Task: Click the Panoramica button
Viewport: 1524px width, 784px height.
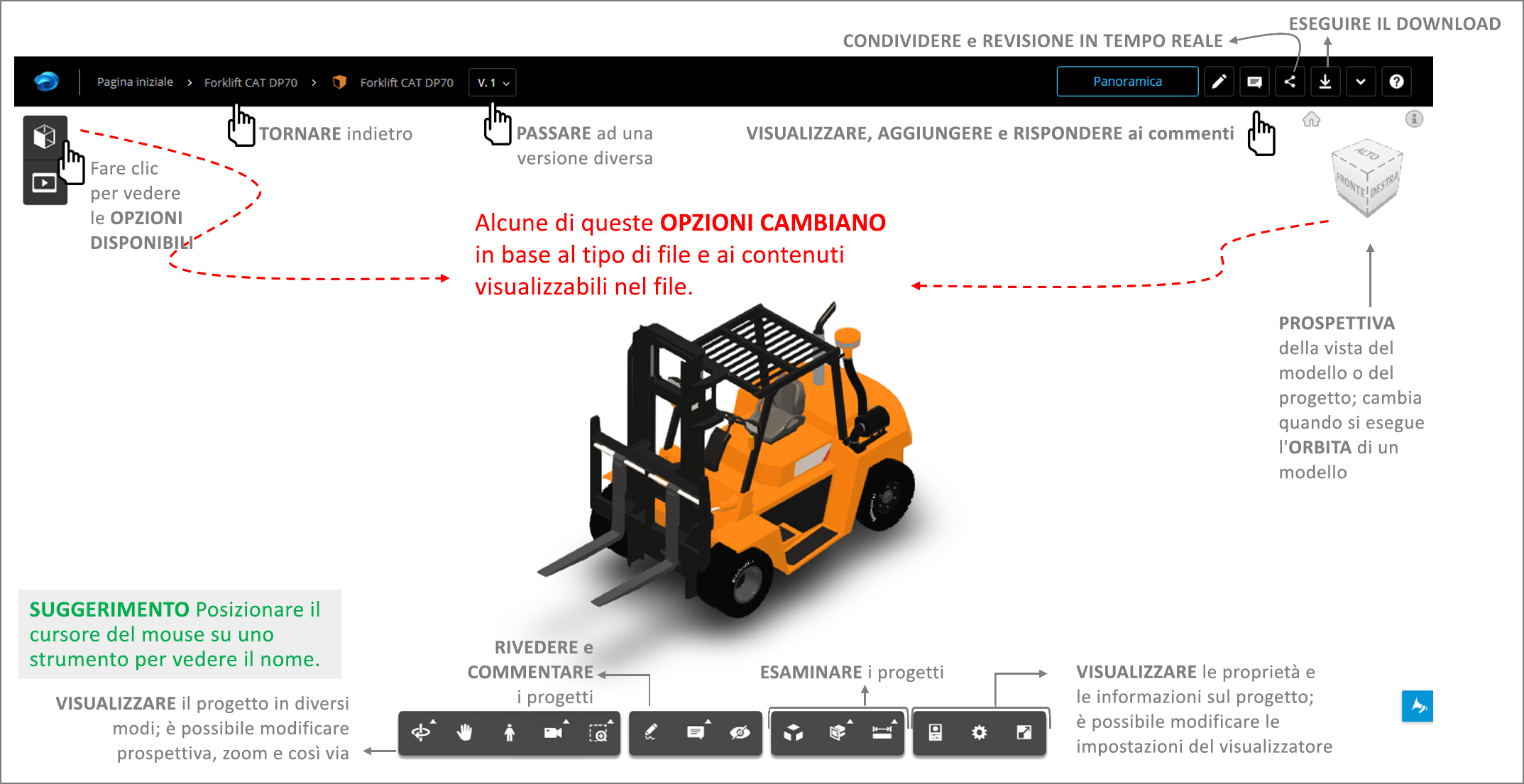Action: tap(1126, 82)
